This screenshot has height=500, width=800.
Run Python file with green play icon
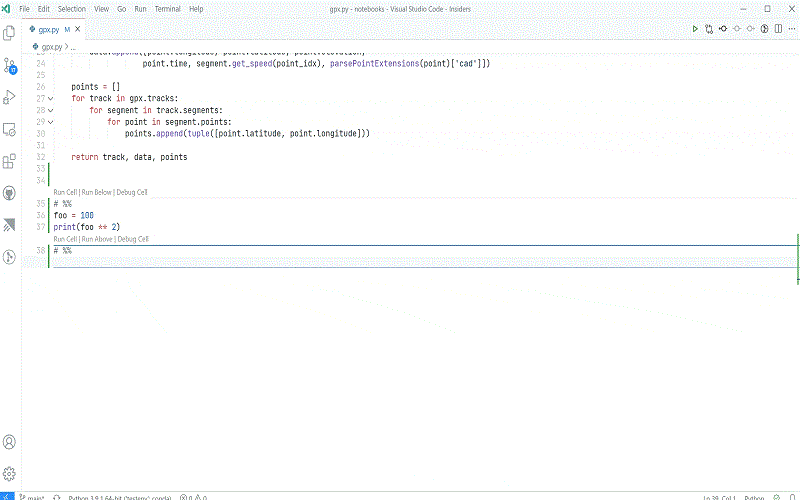[x=695, y=29]
